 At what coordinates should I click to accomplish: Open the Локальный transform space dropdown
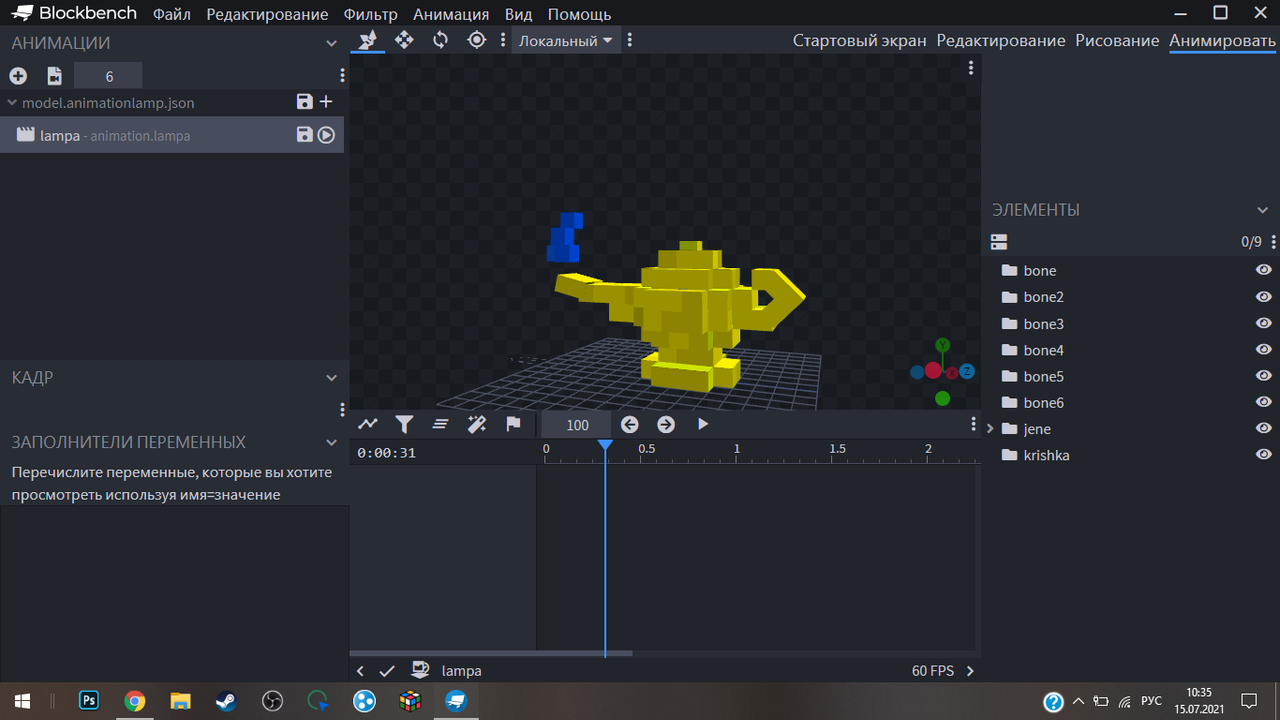point(565,41)
